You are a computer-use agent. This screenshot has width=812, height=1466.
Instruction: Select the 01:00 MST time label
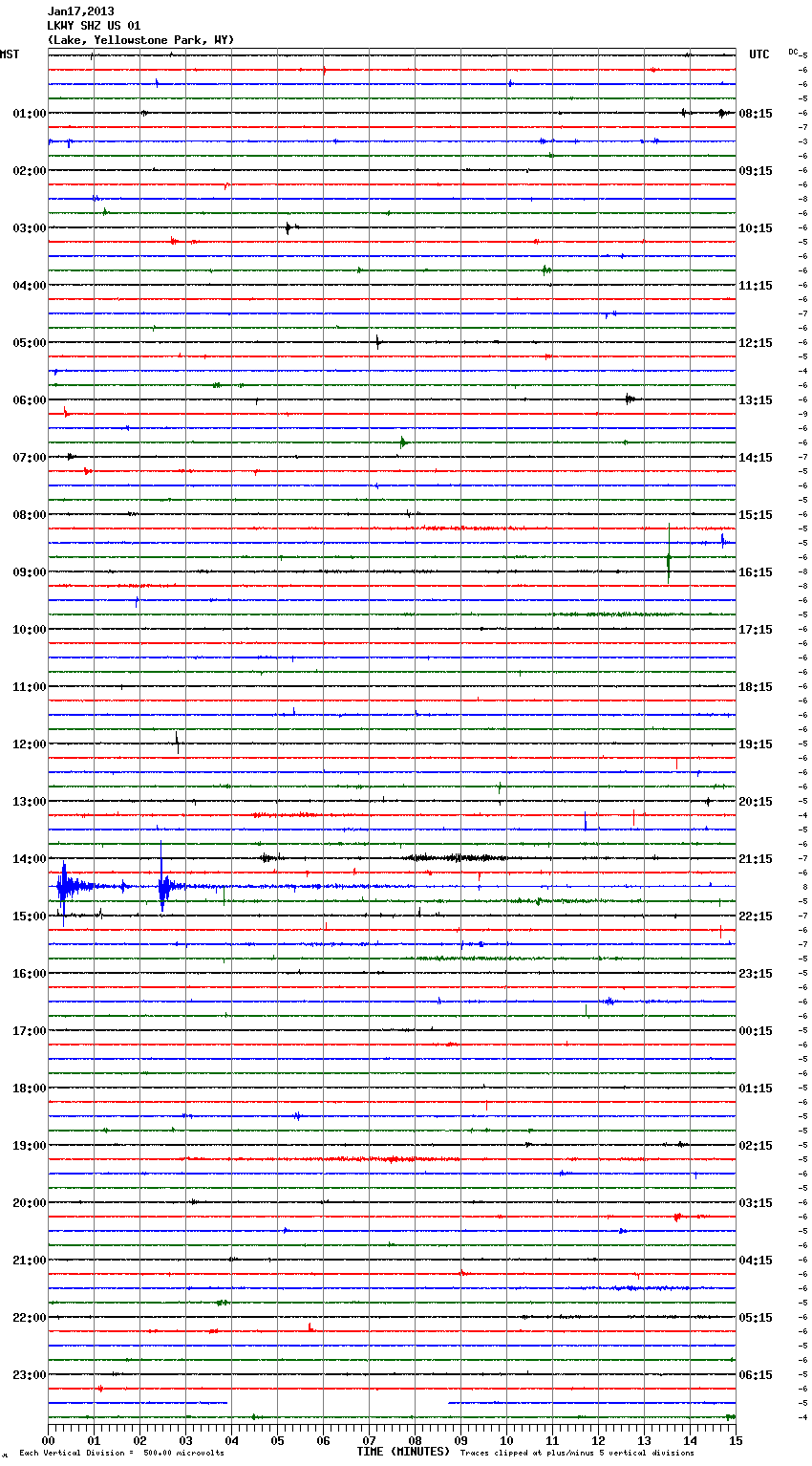[30, 114]
